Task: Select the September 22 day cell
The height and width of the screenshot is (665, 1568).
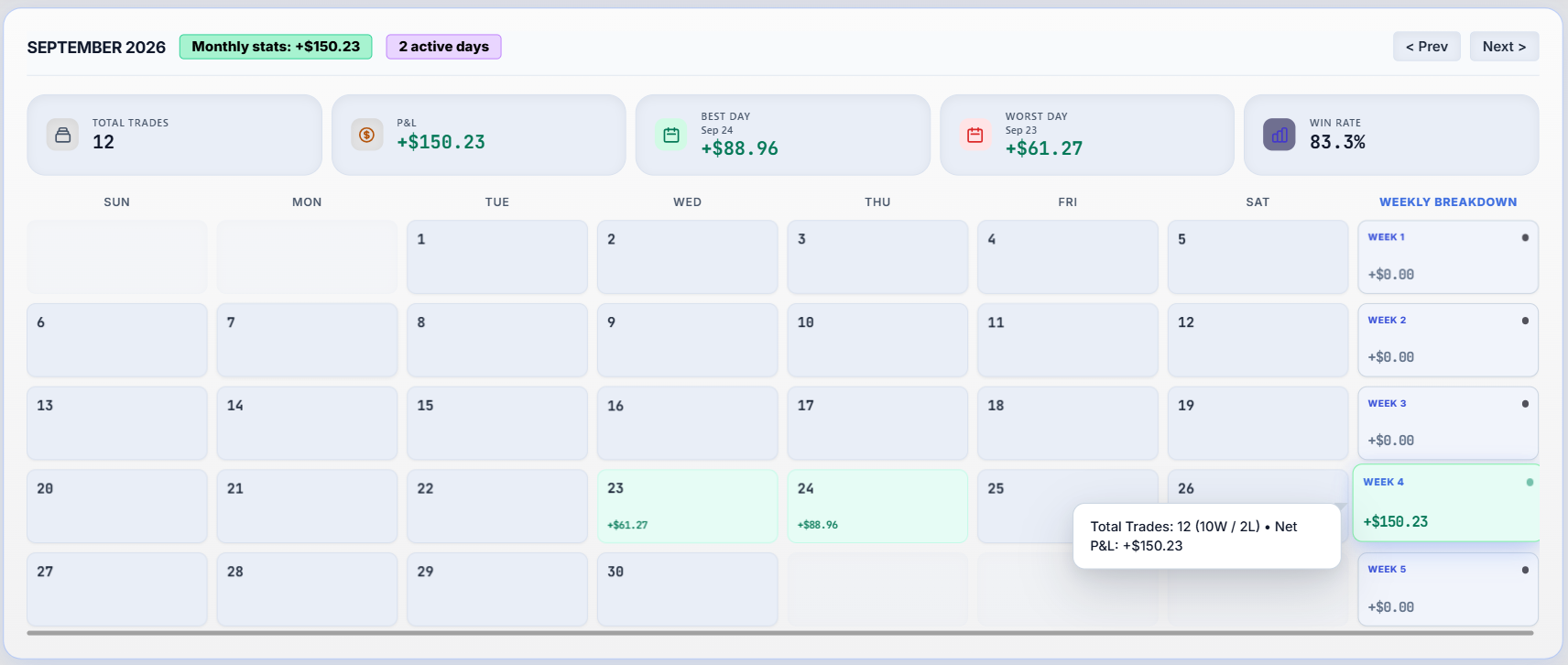Action: [497, 507]
